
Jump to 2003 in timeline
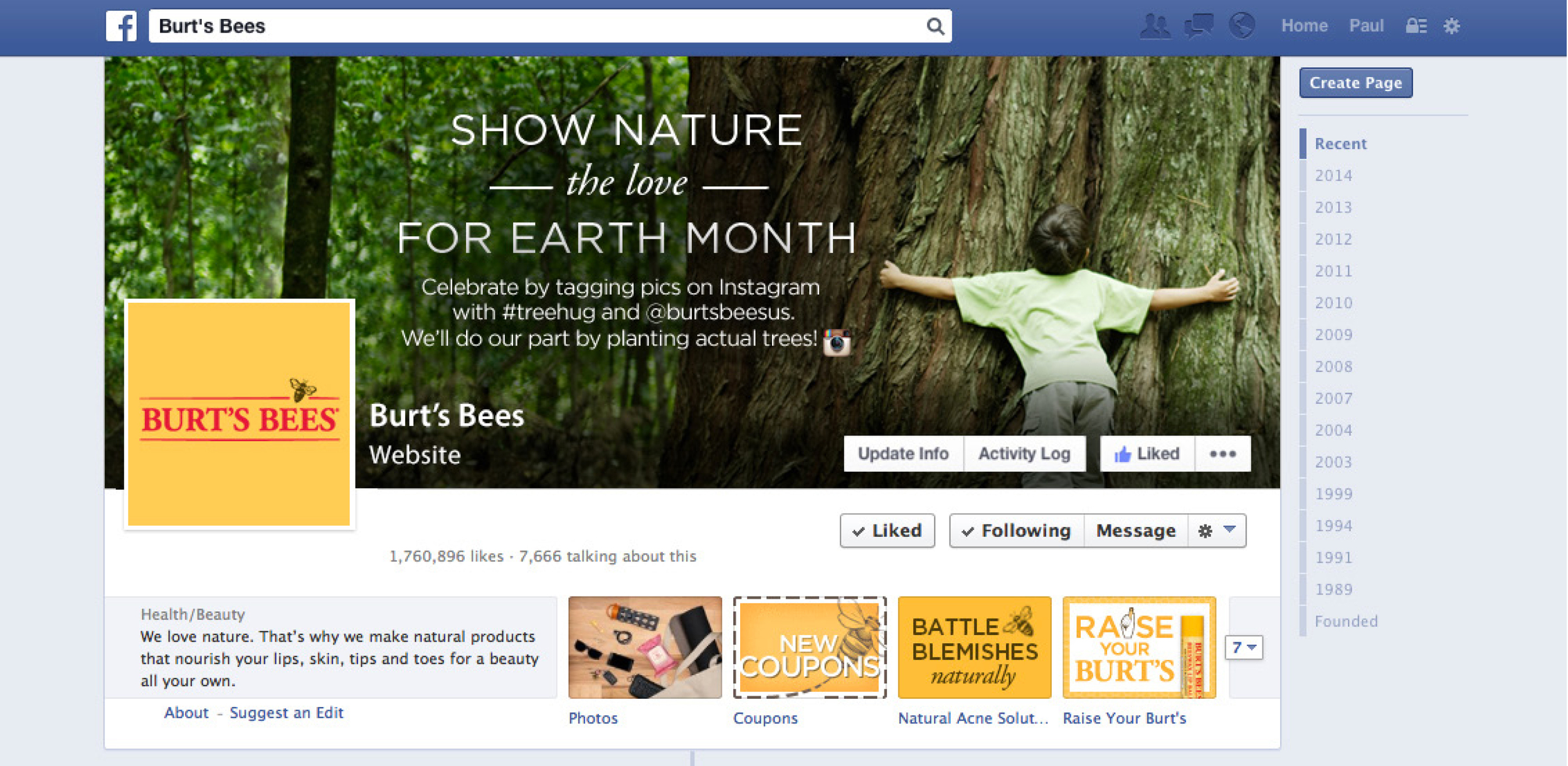click(1333, 462)
